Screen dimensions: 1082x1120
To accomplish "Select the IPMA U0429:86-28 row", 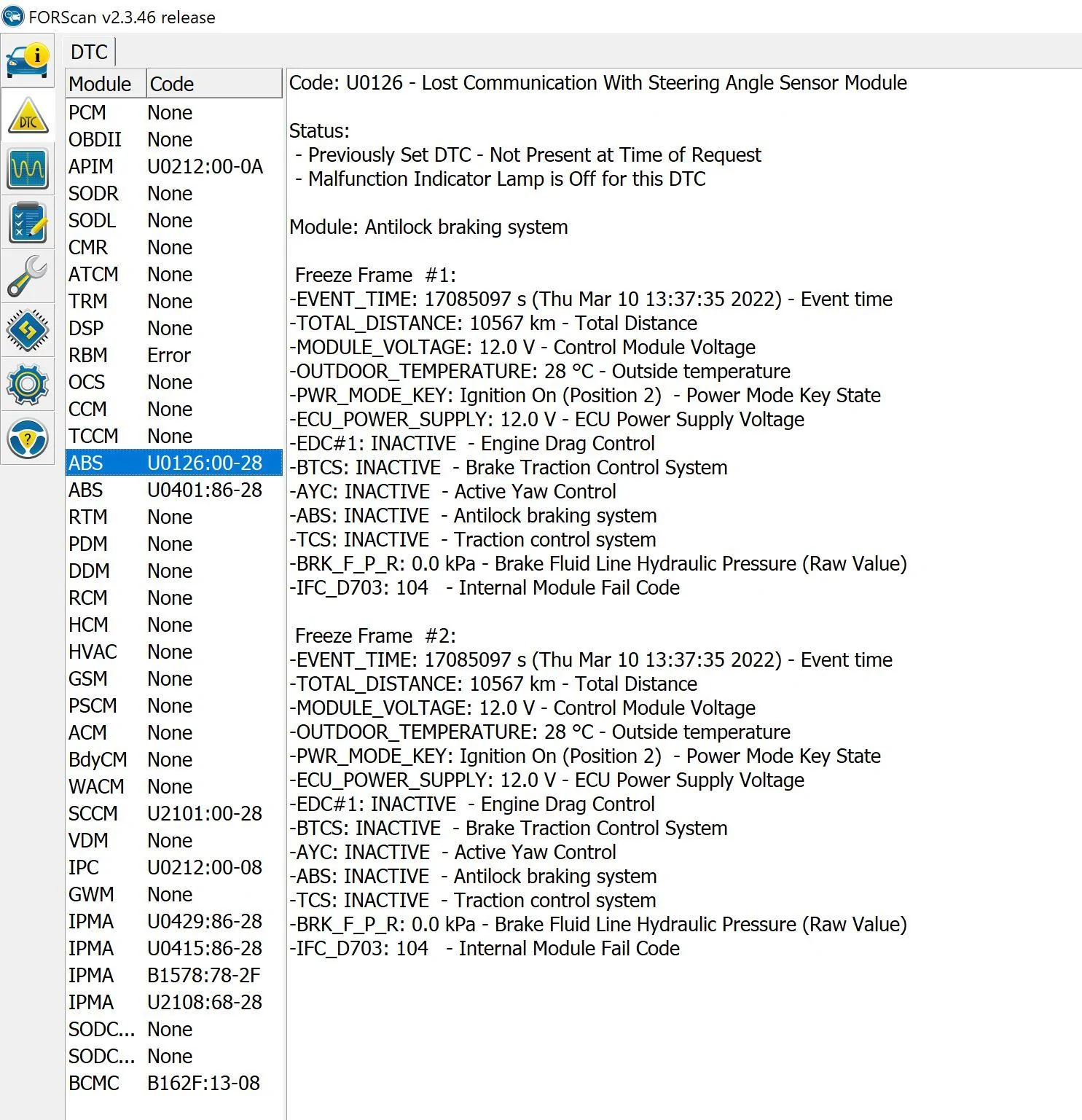I will click(173, 922).
